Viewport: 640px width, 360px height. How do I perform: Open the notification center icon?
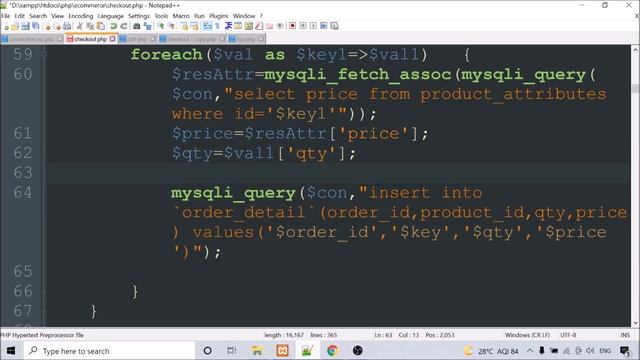click(625, 351)
